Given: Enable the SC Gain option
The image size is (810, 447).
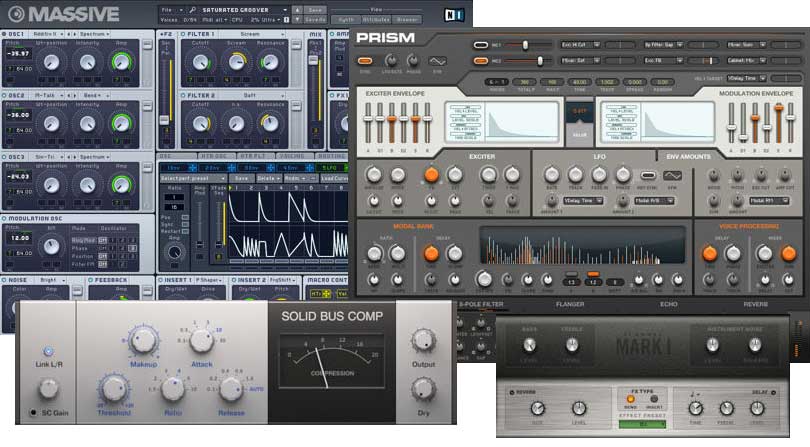Looking at the screenshot, I should [x=36, y=412].
